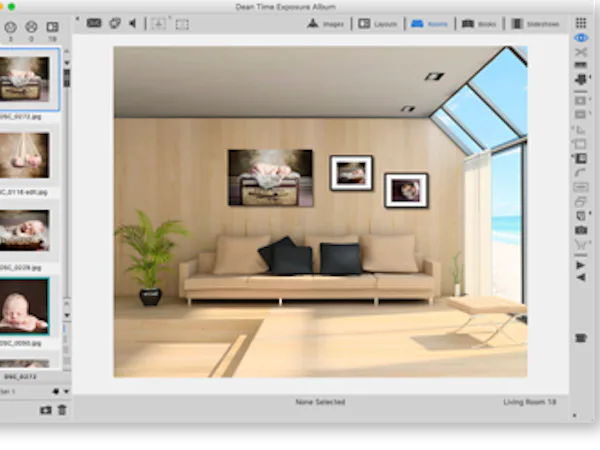Select the hanging baby sling thumbnail
Image resolution: width=600 pixels, height=450 pixels.
click(24, 155)
